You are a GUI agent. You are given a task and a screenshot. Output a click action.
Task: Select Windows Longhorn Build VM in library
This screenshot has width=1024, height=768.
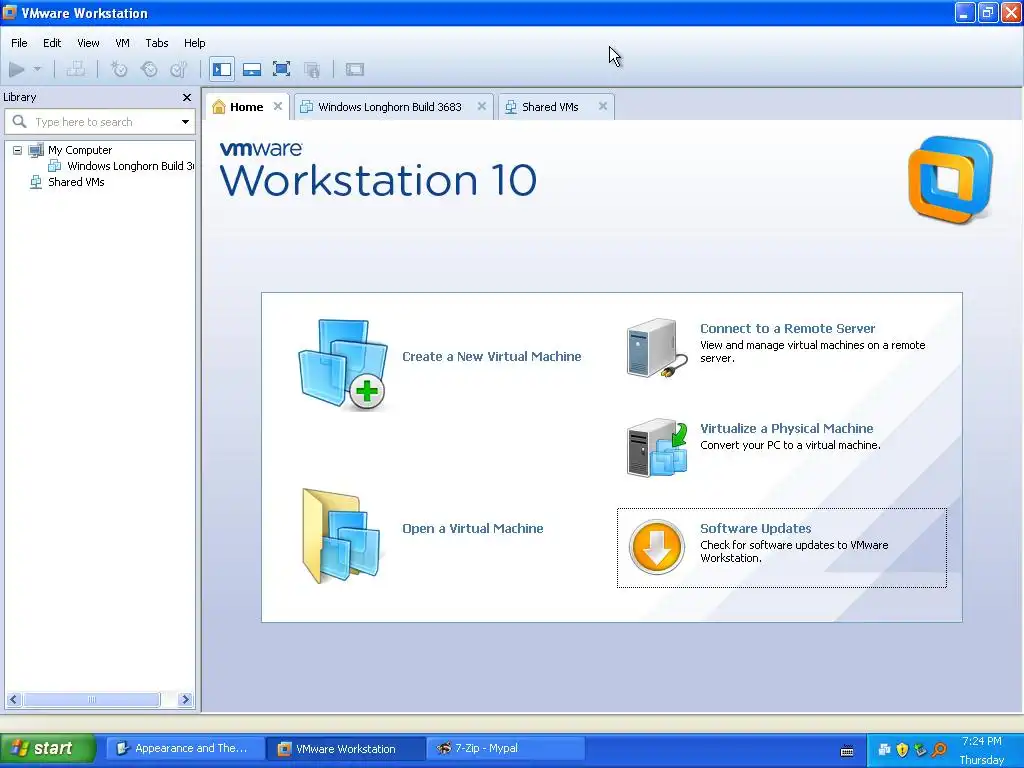click(x=131, y=166)
